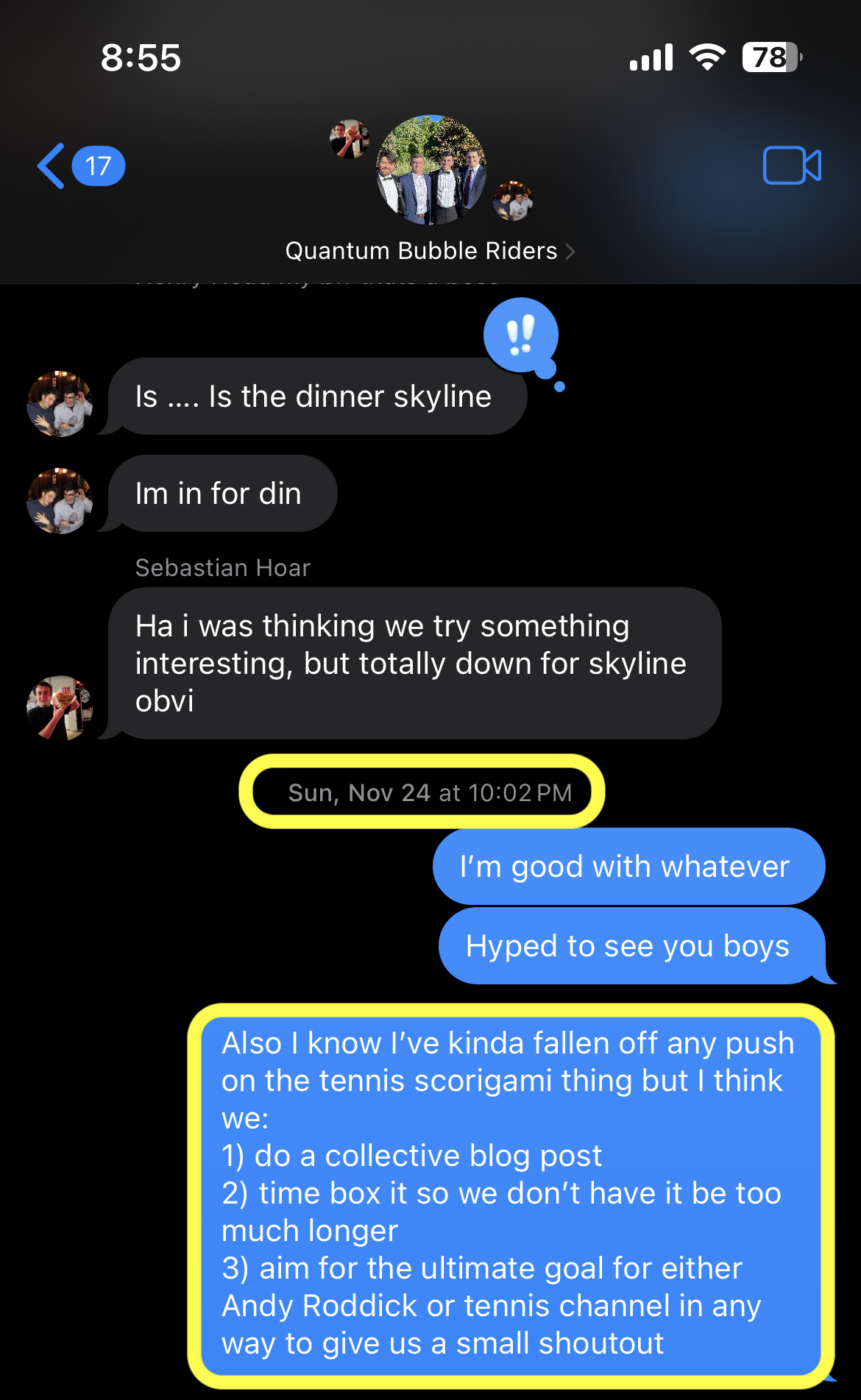Select the 'Hyped to see you boys' bubble

(x=631, y=946)
